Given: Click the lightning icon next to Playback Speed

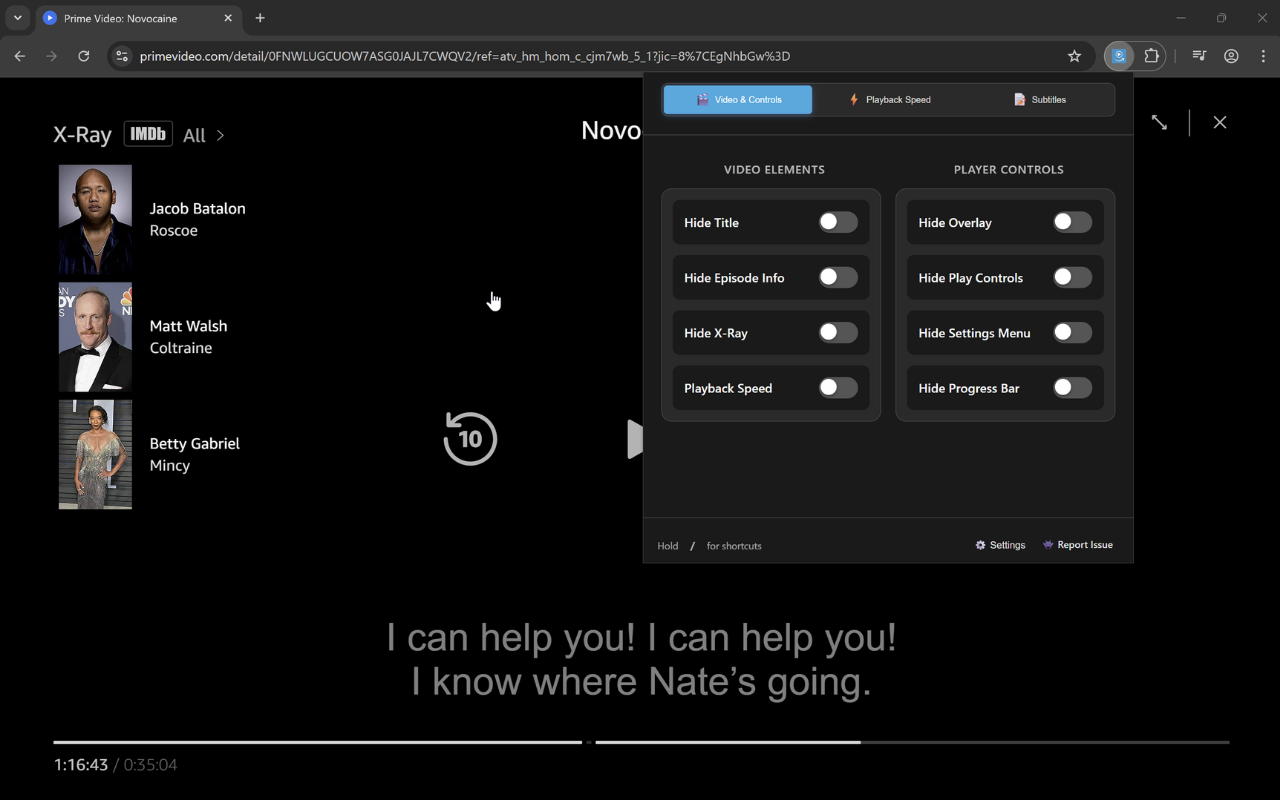Looking at the screenshot, I should coord(854,99).
